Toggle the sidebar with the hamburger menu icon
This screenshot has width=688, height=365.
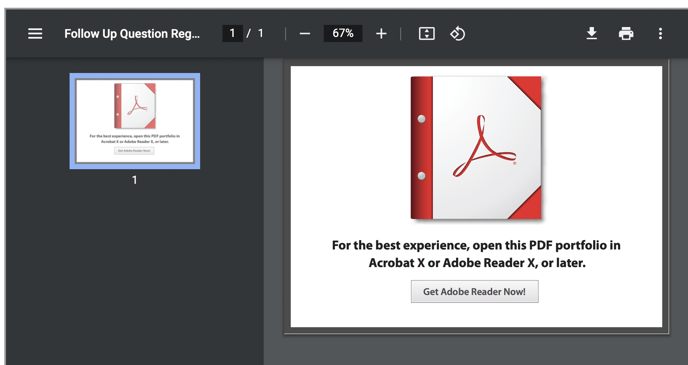(35, 34)
